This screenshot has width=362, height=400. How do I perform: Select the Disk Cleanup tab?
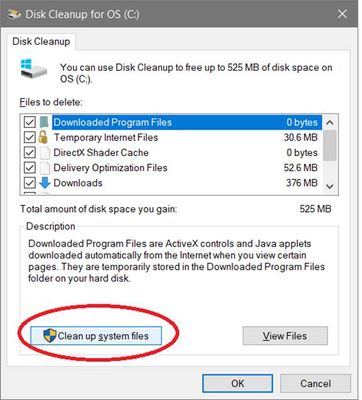pos(41,42)
